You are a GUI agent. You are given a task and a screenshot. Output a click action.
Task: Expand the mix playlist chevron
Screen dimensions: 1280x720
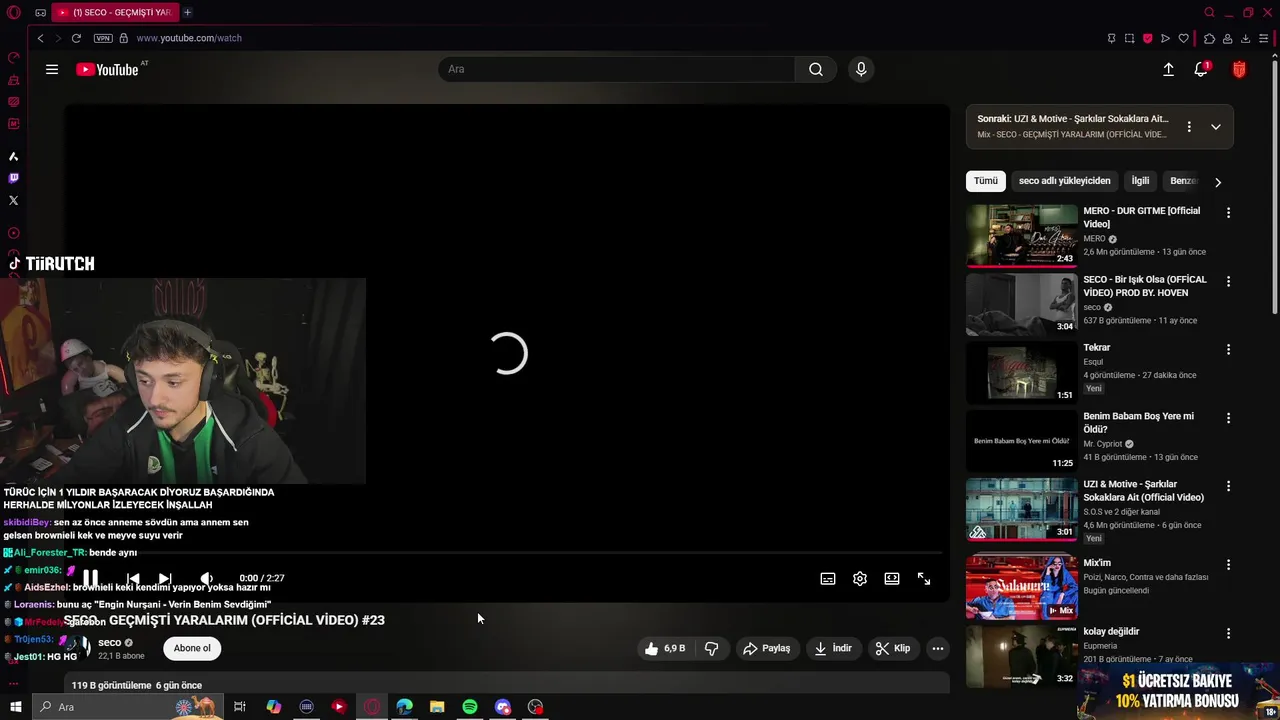click(x=1216, y=127)
